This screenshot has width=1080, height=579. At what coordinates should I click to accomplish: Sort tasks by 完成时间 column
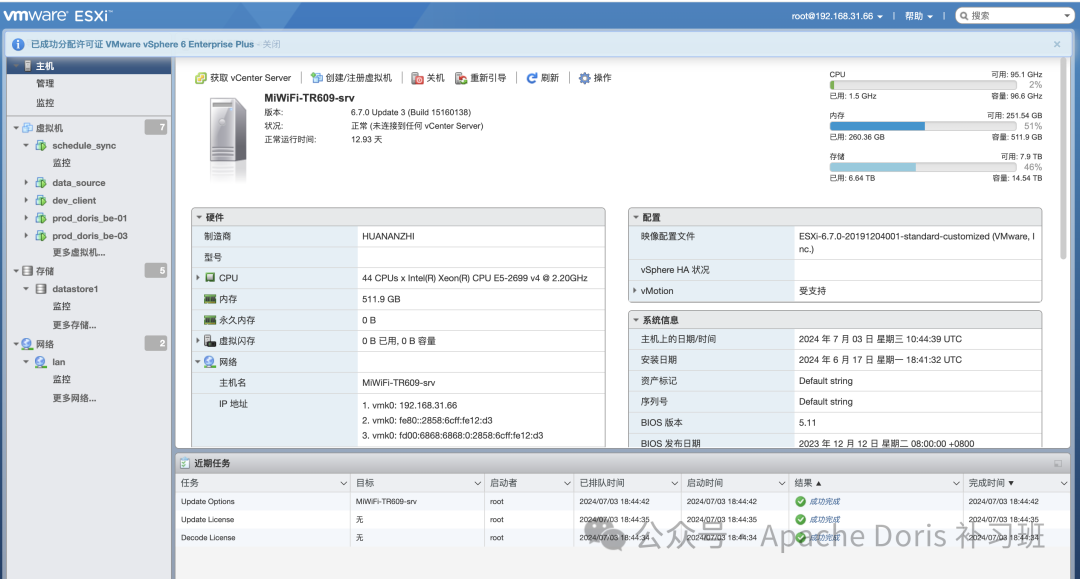pyautogui.click(x=991, y=483)
